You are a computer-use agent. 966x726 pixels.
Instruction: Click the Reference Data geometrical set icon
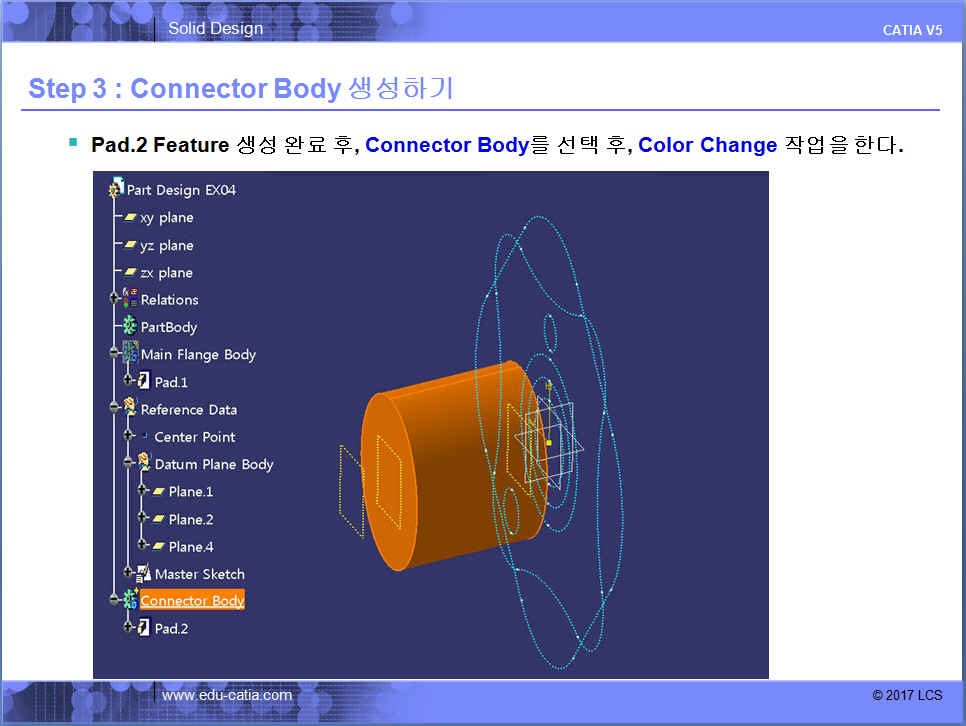(x=130, y=409)
